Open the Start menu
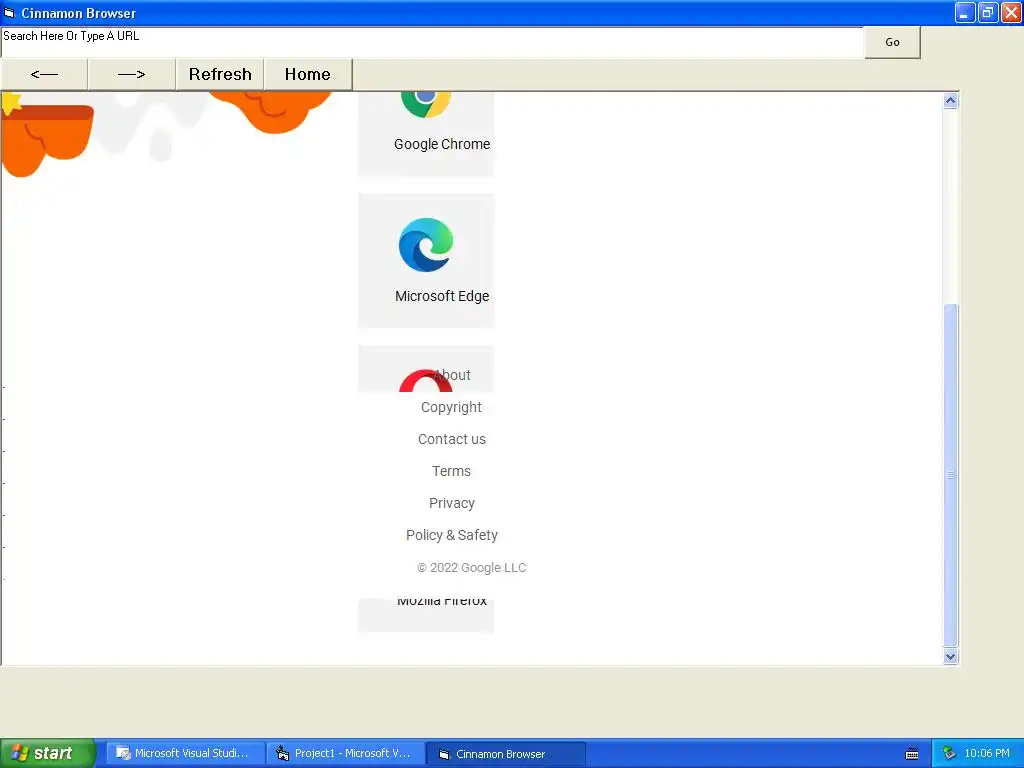 coord(47,753)
